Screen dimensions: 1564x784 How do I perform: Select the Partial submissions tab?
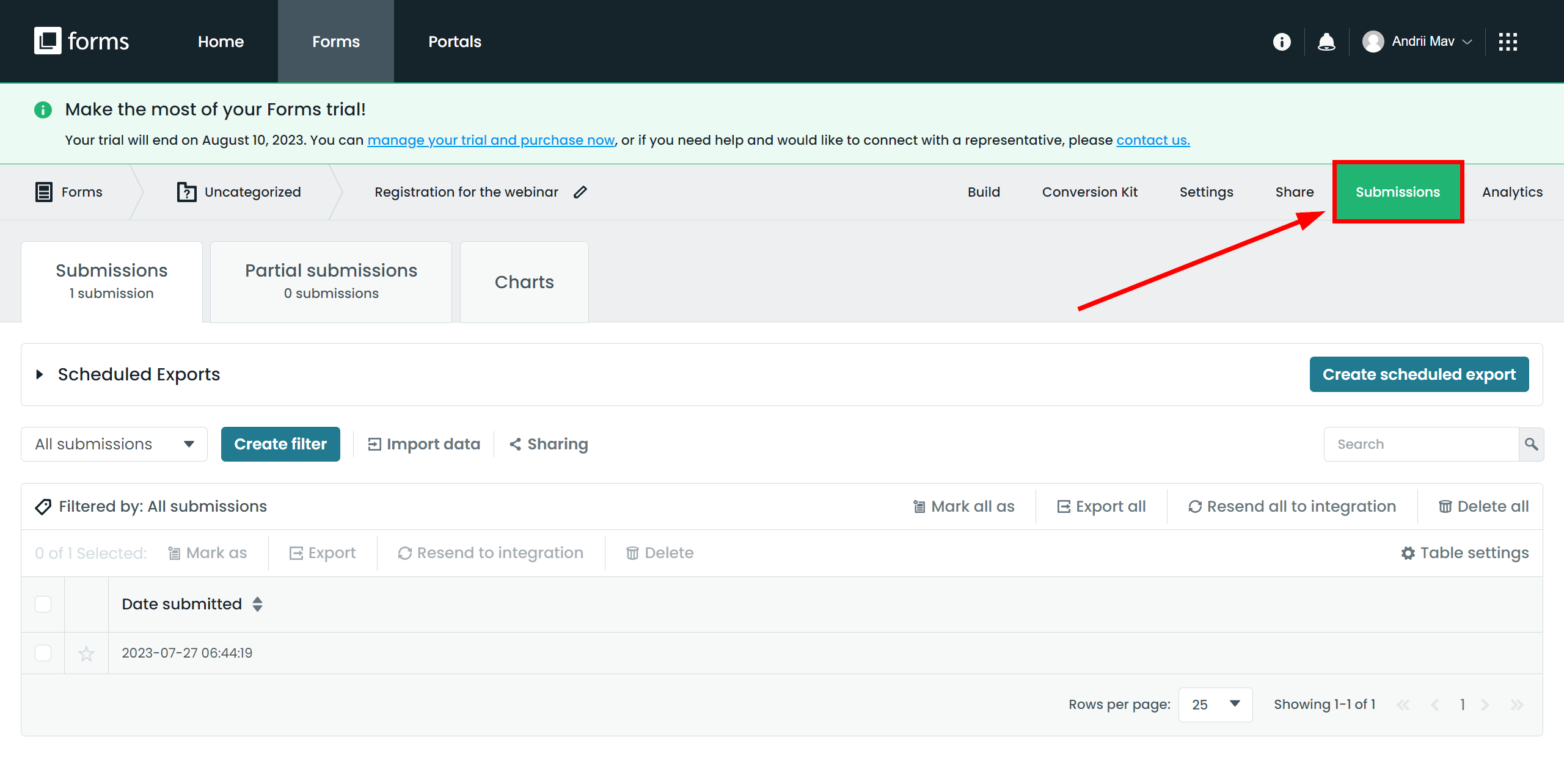(x=331, y=281)
